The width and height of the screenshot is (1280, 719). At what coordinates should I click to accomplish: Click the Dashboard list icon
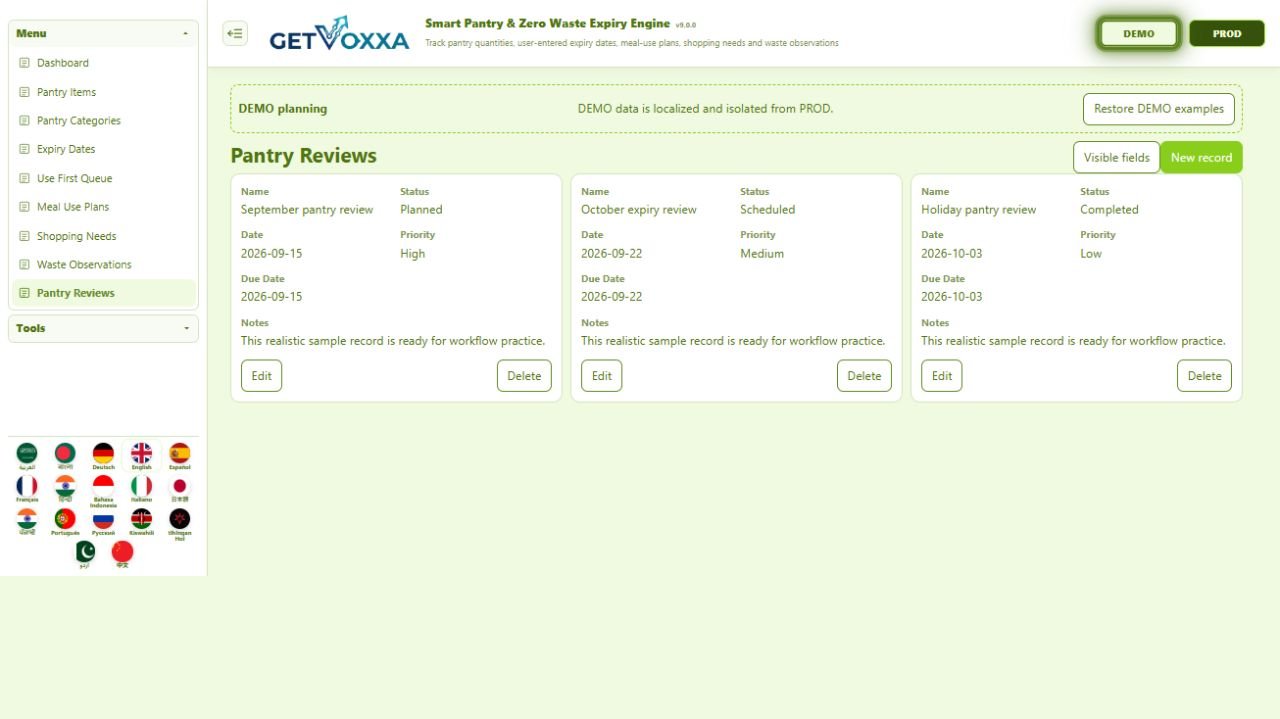(x=25, y=63)
